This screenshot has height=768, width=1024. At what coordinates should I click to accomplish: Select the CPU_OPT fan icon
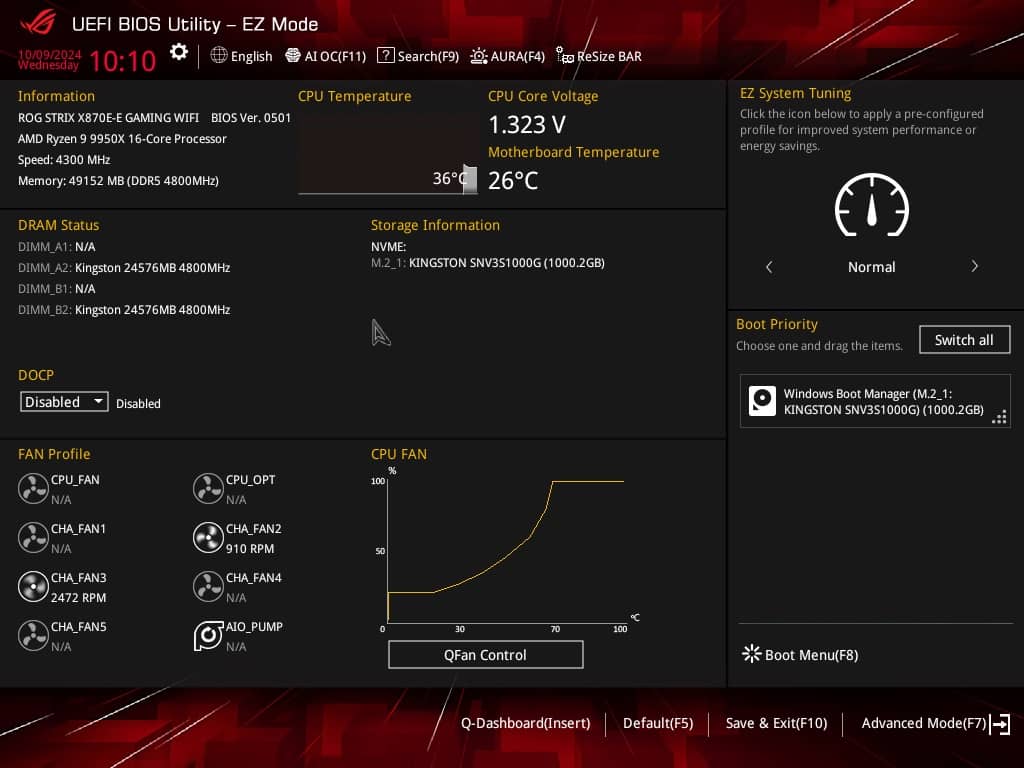coord(208,488)
